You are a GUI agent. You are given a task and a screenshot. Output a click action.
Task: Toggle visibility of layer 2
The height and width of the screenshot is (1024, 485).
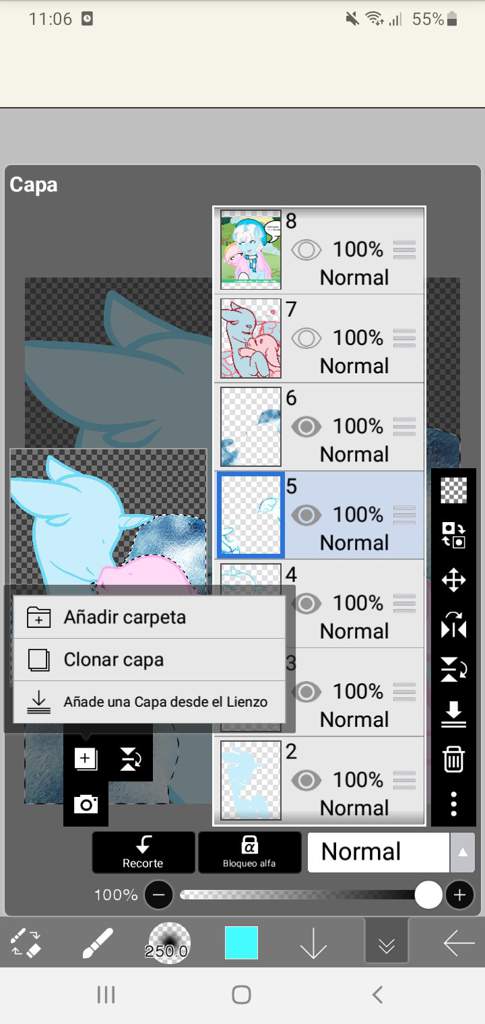pyautogui.click(x=306, y=780)
